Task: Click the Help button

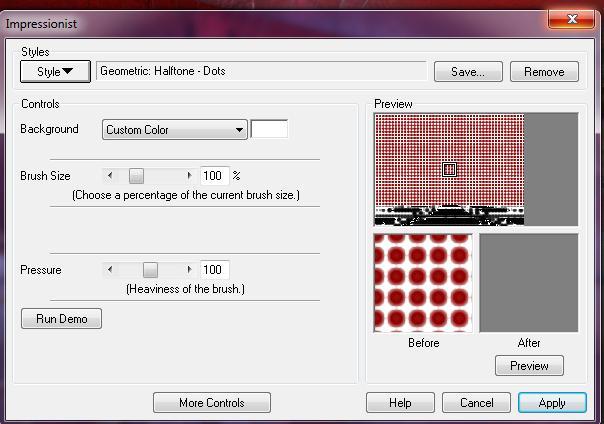Action: click(x=400, y=402)
